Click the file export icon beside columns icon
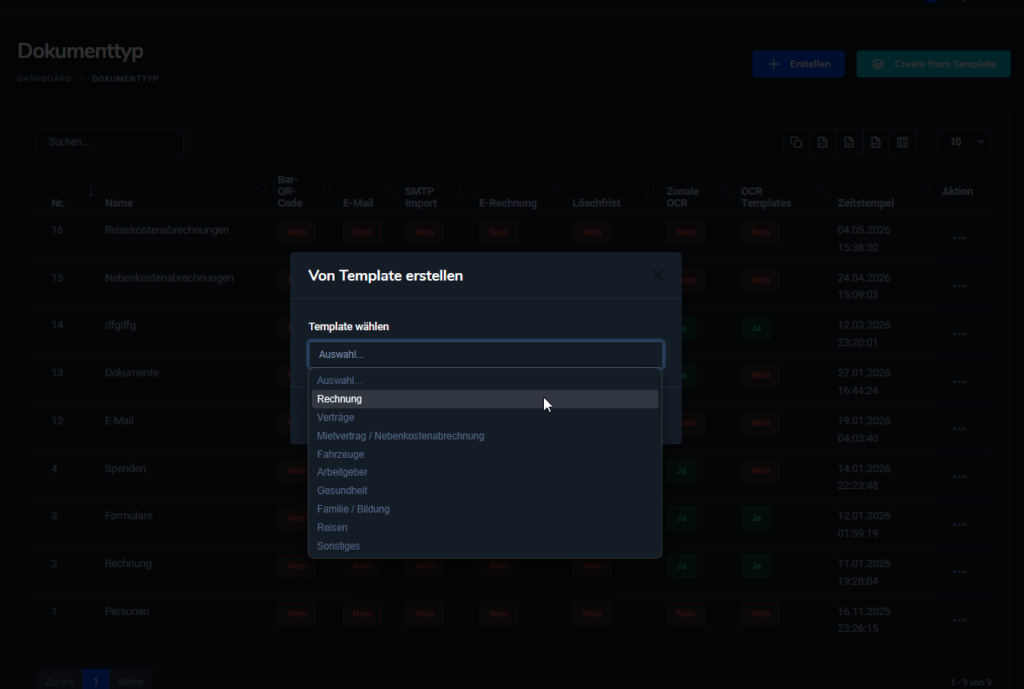Image resolution: width=1024 pixels, height=689 pixels. pos(876,142)
